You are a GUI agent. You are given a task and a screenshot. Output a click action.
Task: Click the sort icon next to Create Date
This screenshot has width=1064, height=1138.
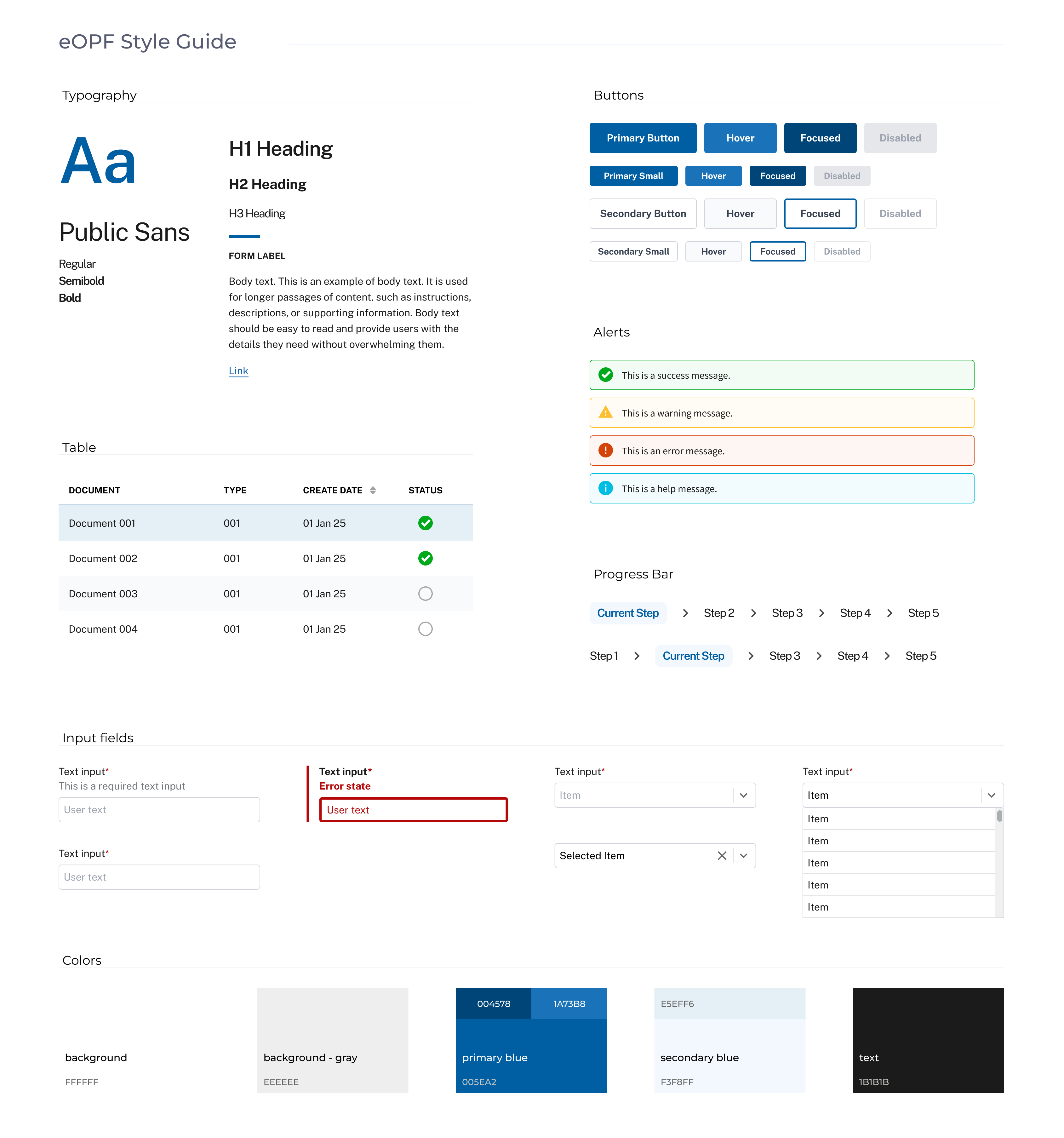373,490
